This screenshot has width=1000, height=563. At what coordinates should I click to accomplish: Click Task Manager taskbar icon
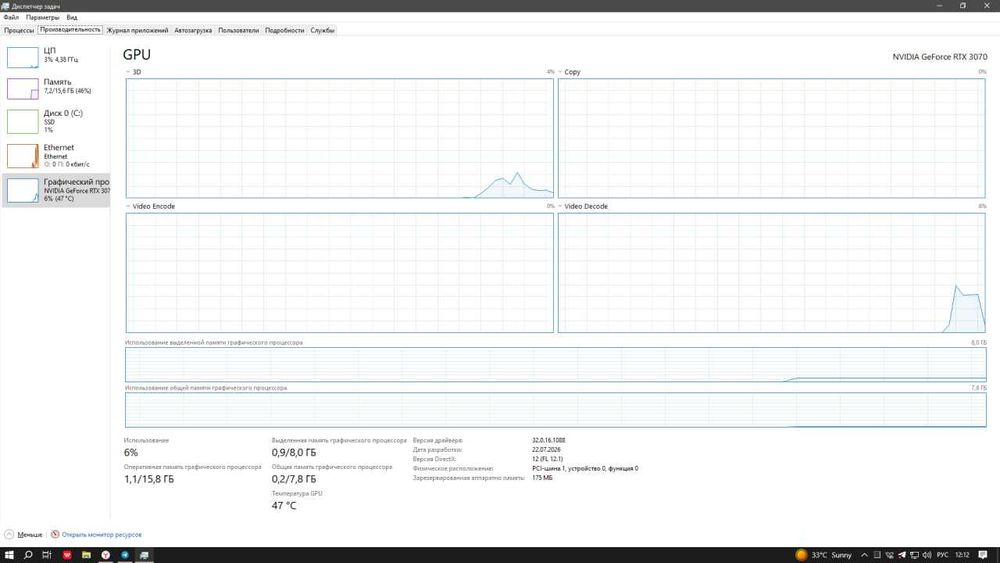tap(144, 555)
